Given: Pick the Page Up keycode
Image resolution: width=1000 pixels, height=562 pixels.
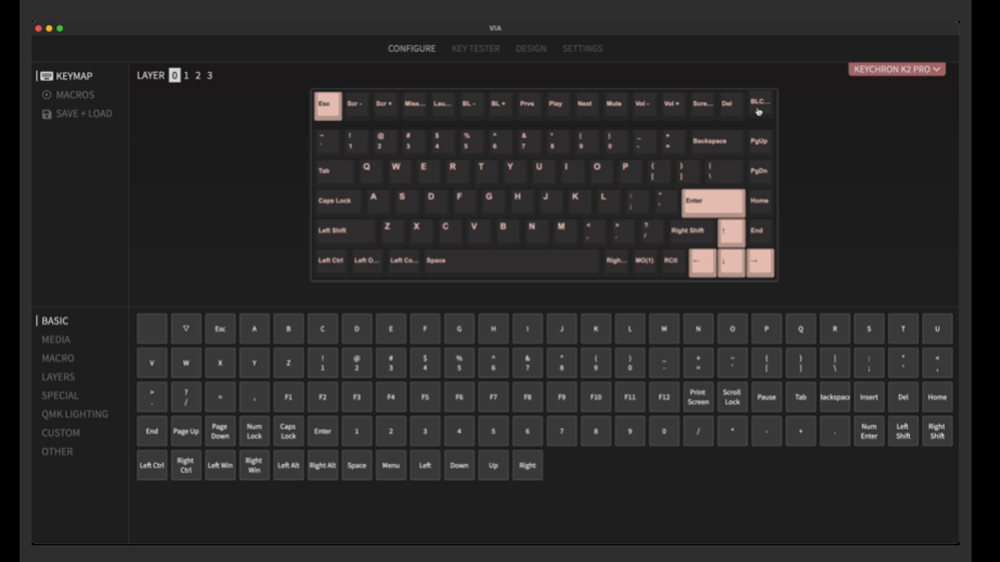Looking at the screenshot, I should (x=186, y=431).
